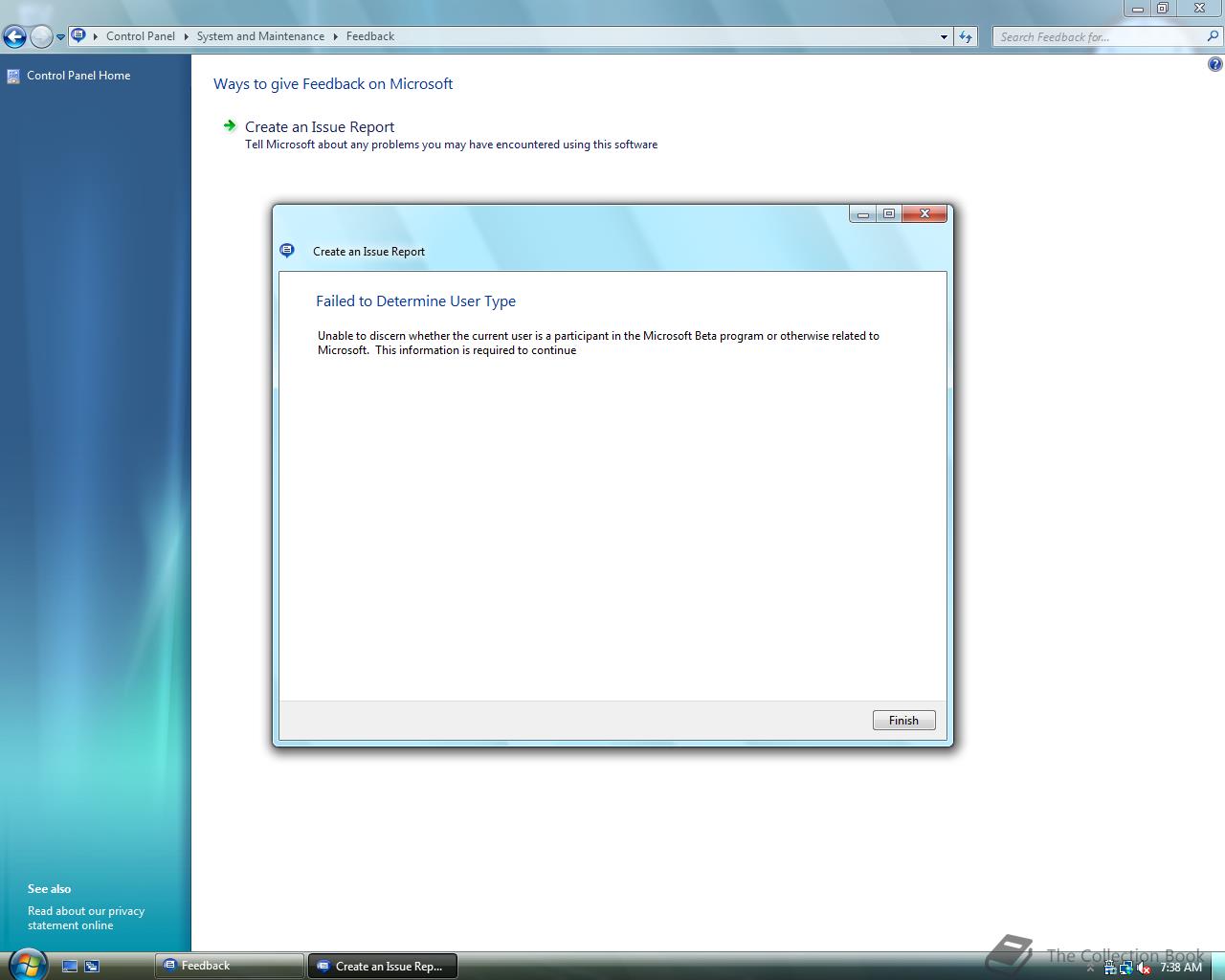The width and height of the screenshot is (1225, 980).
Task: Click the Forward navigation arrow
Action: click(41, 37)
